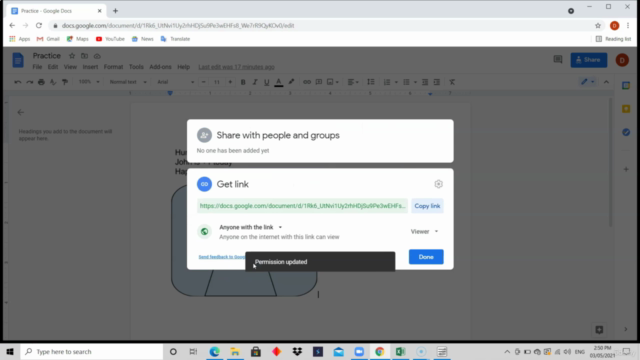Viewport: 640px width, 360px height.
Task: Open the Edge browser from the taskbar
Action: point(214,351)
